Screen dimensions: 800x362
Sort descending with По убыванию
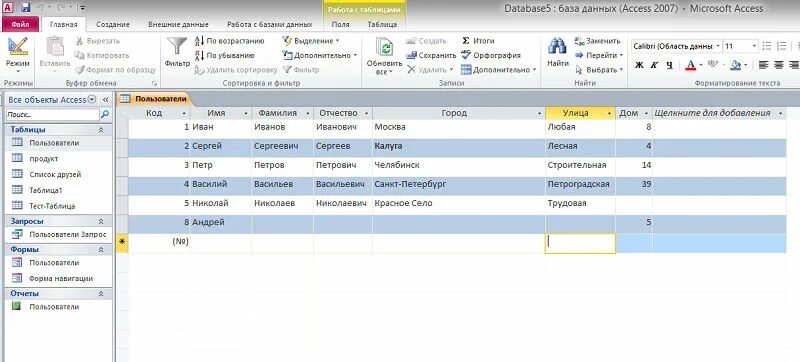click(x=225, y=55)
